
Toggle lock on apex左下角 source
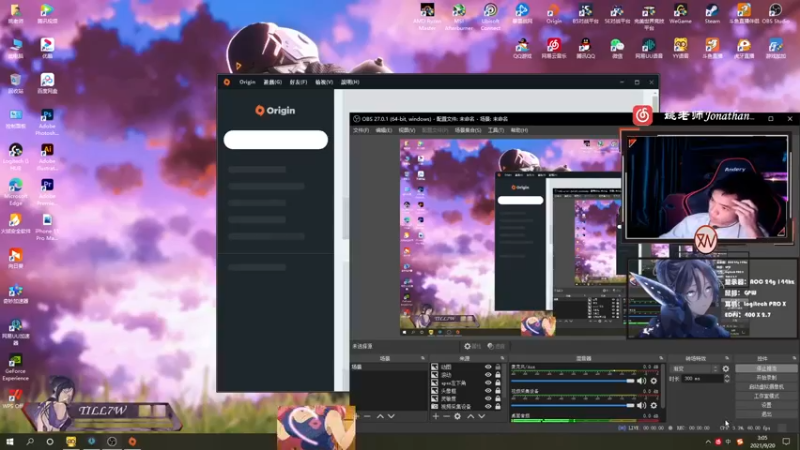point(498,383)
